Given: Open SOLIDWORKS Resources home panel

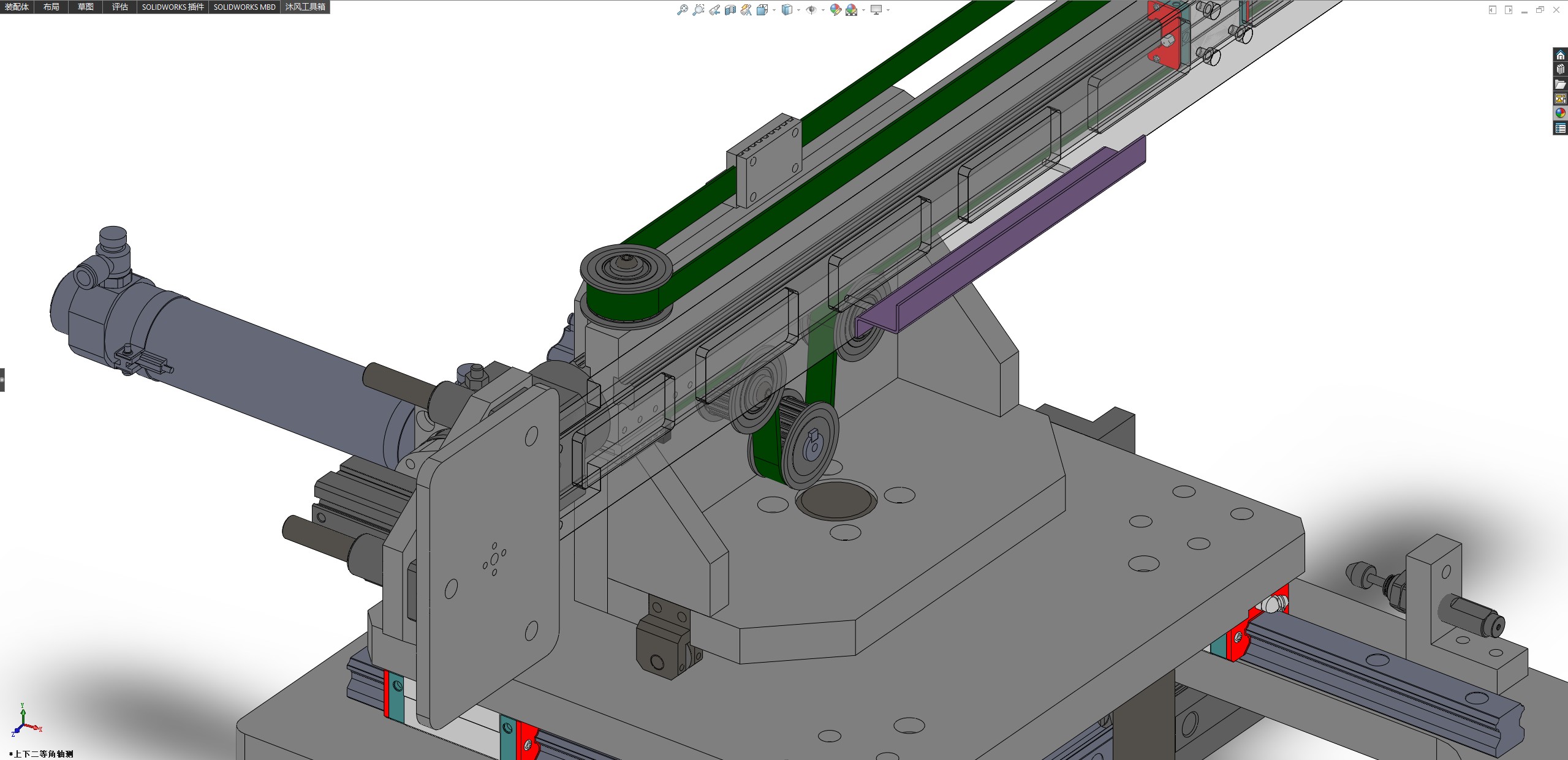Looking at the screenshot, I should pos(1560,55).
